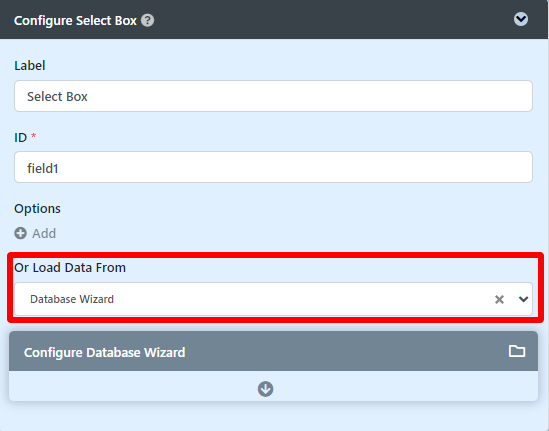This screenshot has height=431, width=549.
Task: Click the Configure Database Wizard header title
Action: [x=104, y=353]
